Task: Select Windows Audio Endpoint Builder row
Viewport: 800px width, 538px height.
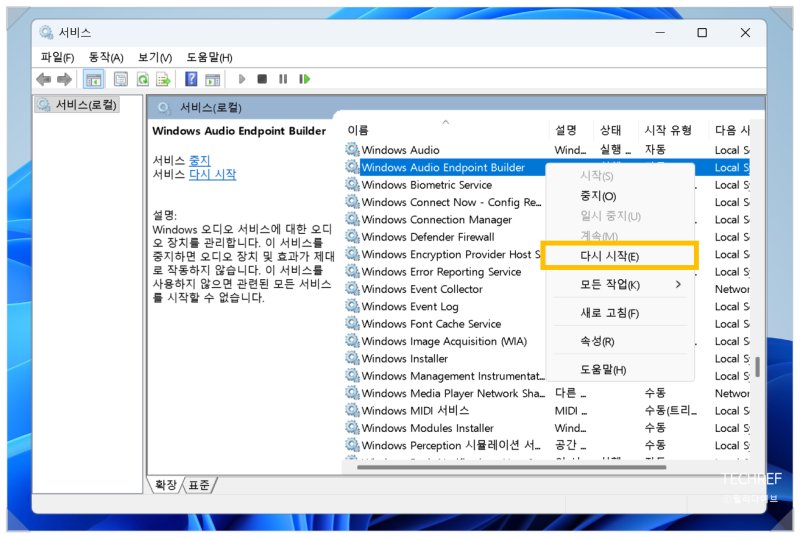Action: pos(442,167)
